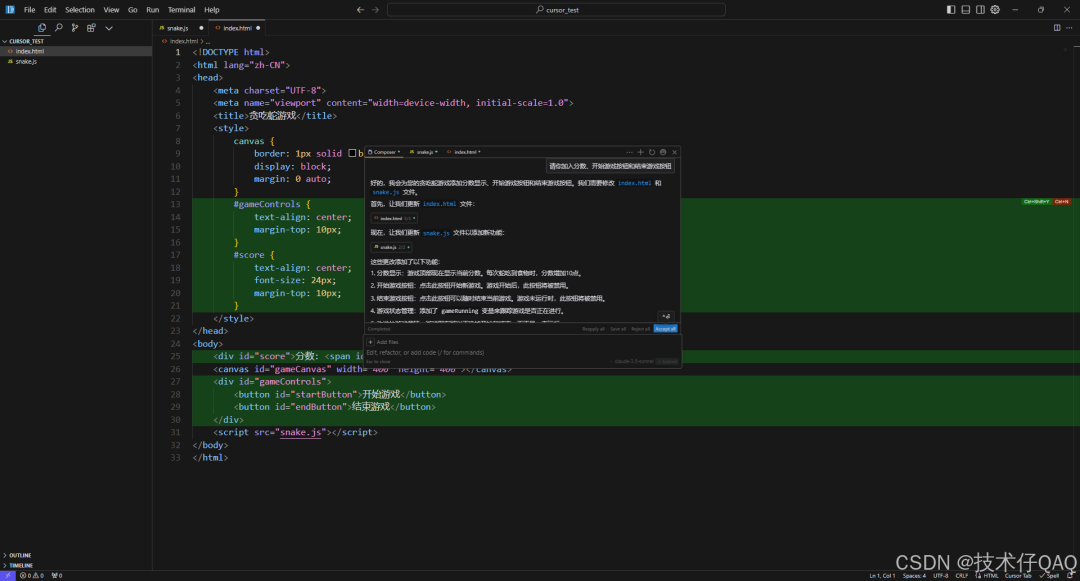Open Composer panel more options ellipsis

pos(629,152)
